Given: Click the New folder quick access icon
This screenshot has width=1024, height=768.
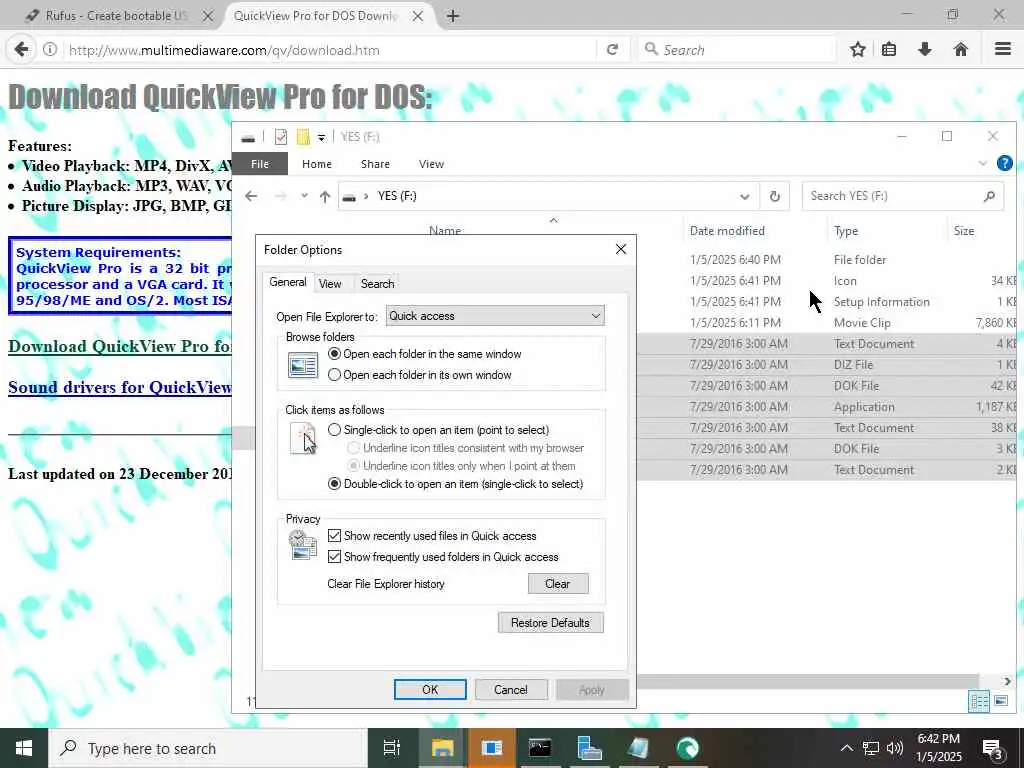Looking at the screenshot, I should click(x=303, y=136).
